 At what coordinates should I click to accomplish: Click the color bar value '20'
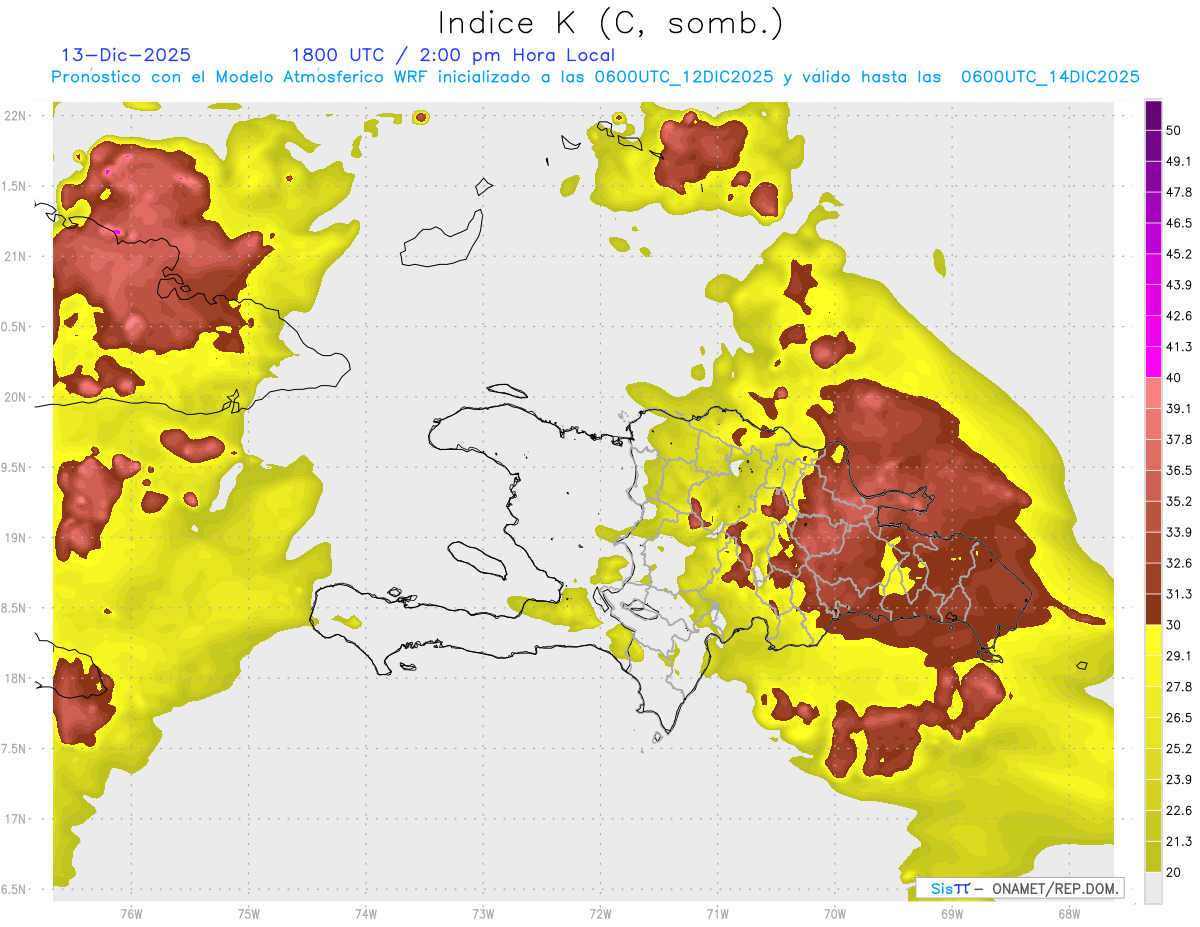point(1174,871)
